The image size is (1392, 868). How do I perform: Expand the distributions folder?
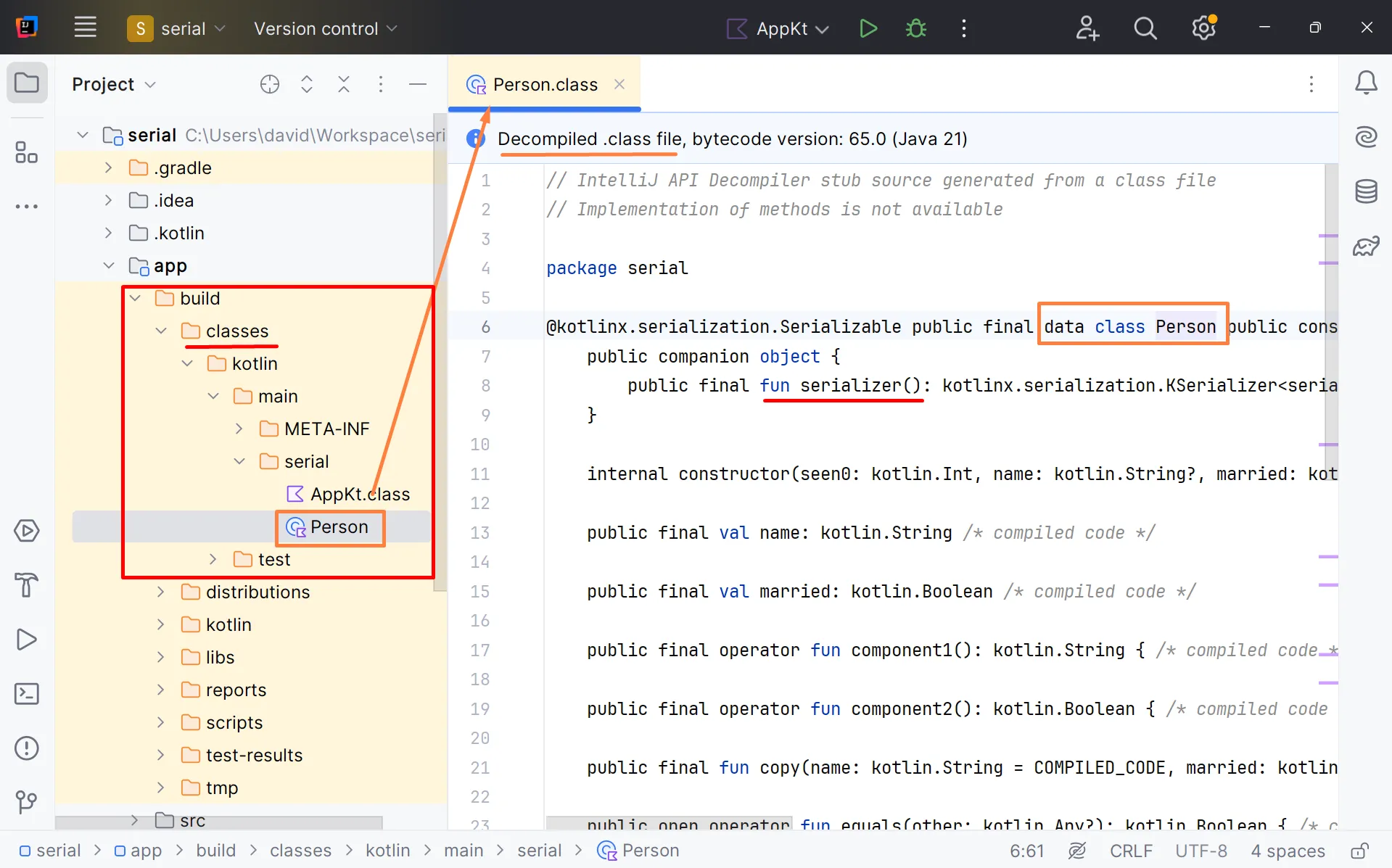tap(161, 592)
